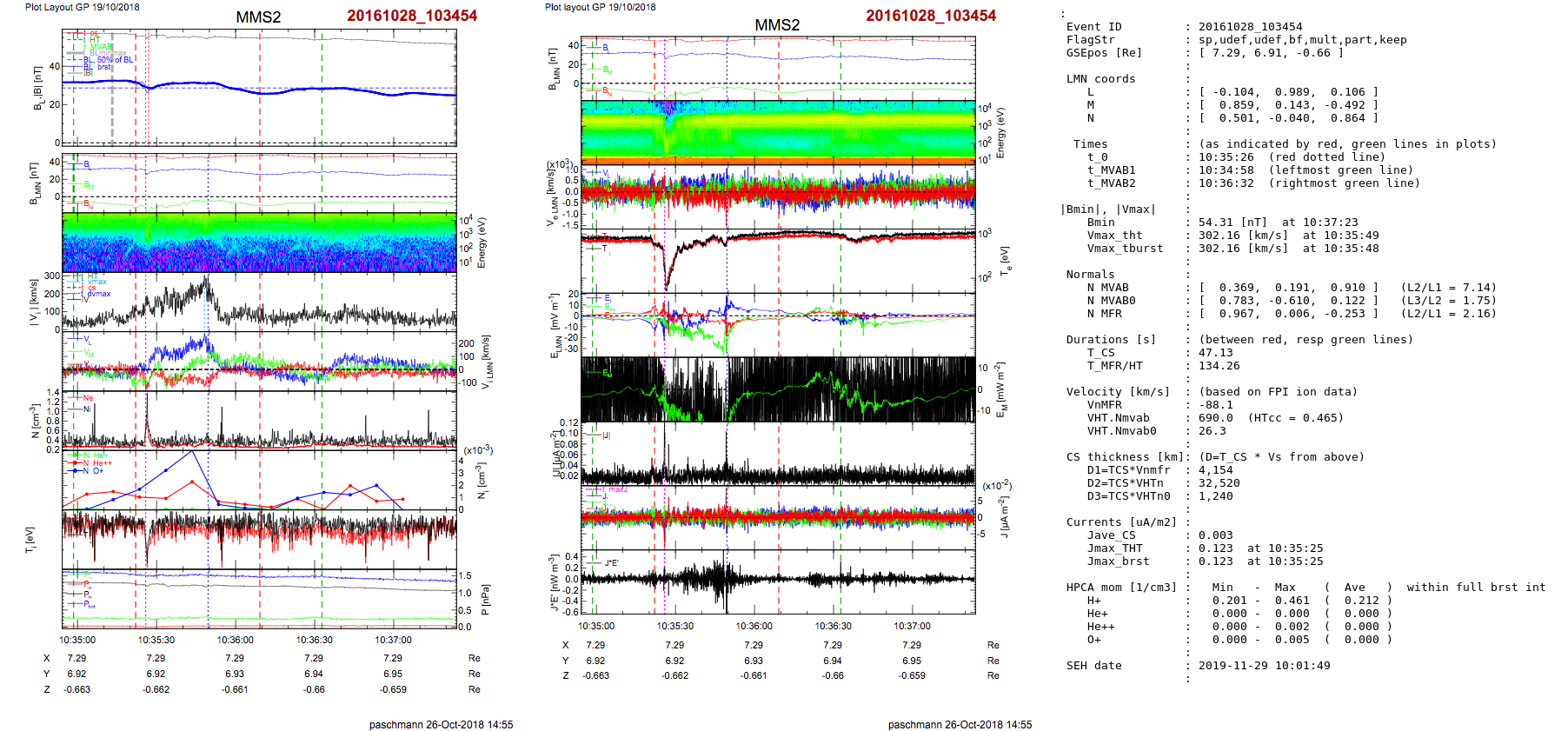The height and width of the screenshot is (731, 1568).
Task: Click the ion energy spectrogram in the left plot
Action: tap(259, 243)
